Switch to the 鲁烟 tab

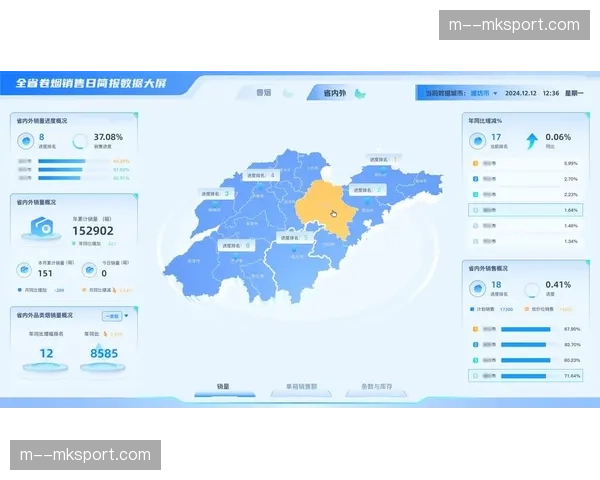(264, 93)
